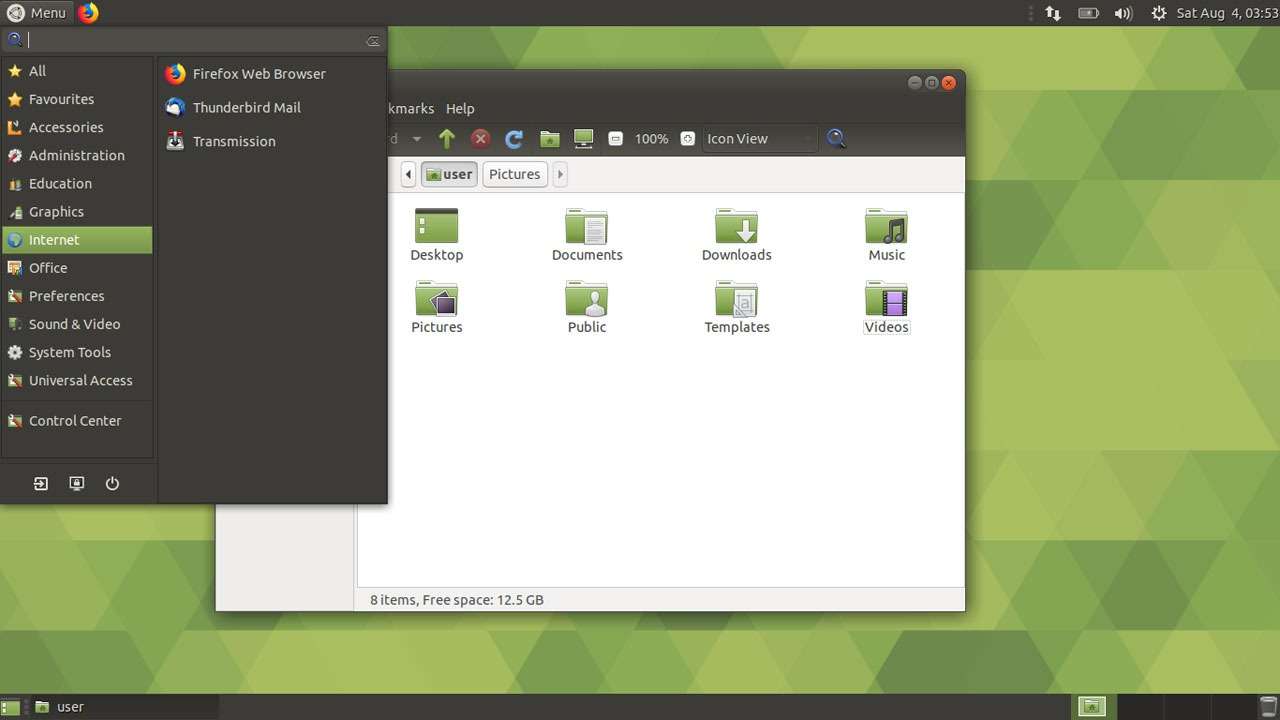Screen dimensions: 1280x720
Task: Shut down via the power icon
Action: (112, 483)
